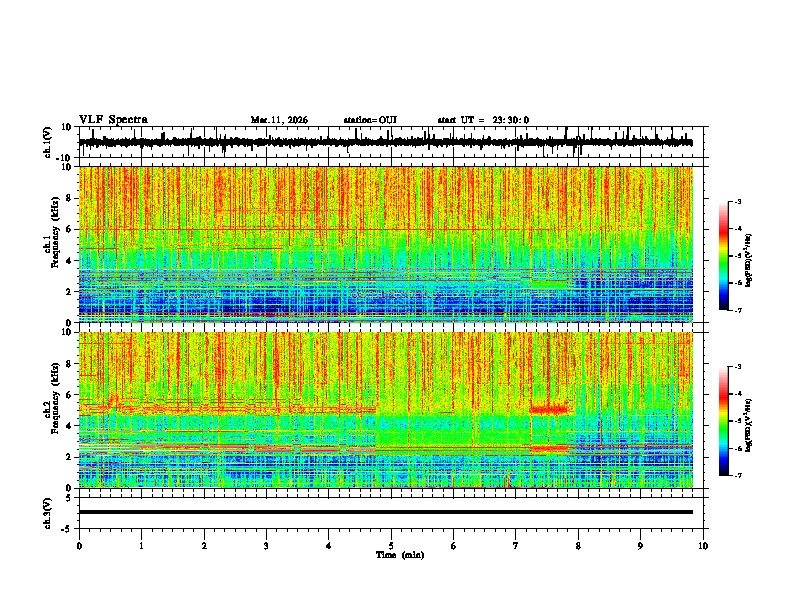
Task: Click time axis tick label "5"
Action: [390, 546]
